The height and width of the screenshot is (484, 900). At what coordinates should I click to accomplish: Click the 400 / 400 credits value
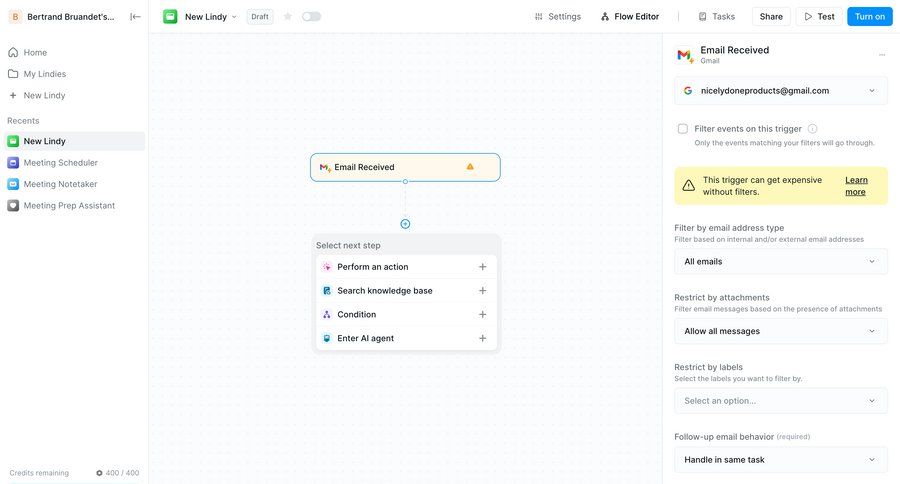pyautogui.click(x=122, y=473)
